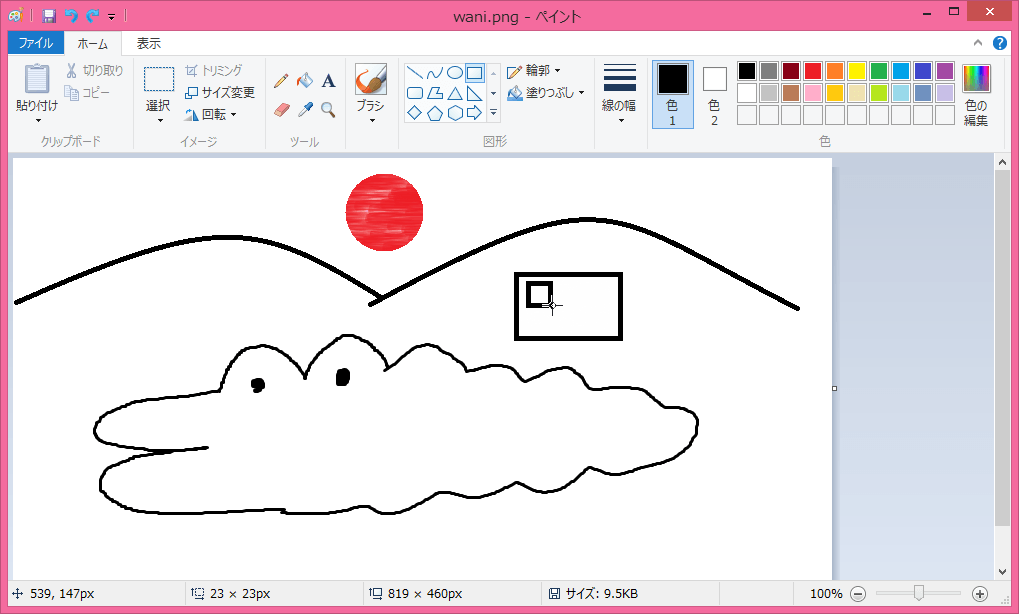
Task: Pick the red color swatch
Action: (x=813, y=71)
